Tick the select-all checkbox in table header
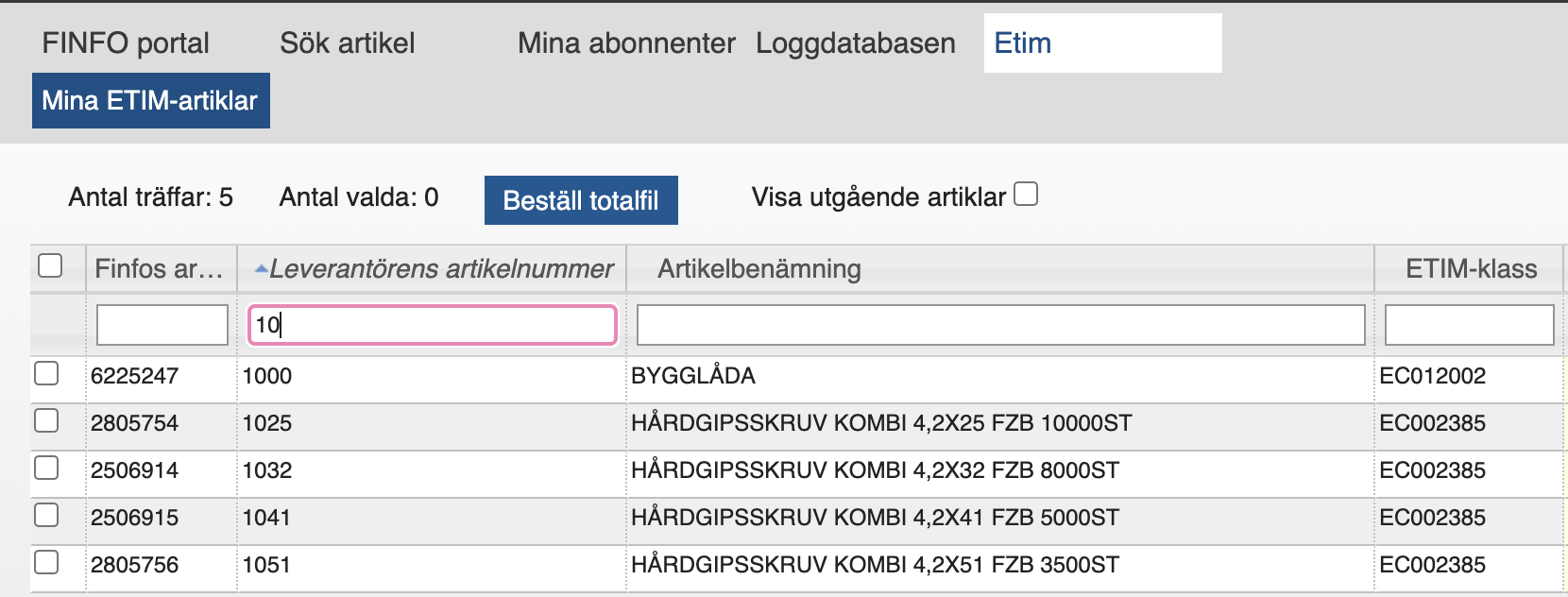The height and width of the screenshot is (597, 1568). coord(50,265)
